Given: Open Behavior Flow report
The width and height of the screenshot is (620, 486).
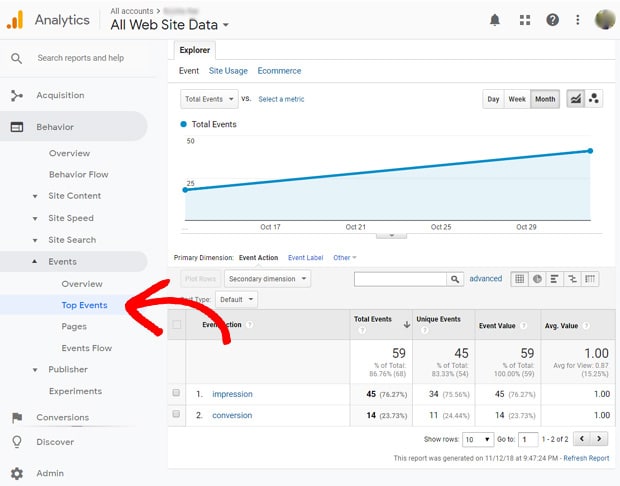Looking at the screenshot, I should tap(79, 174).
